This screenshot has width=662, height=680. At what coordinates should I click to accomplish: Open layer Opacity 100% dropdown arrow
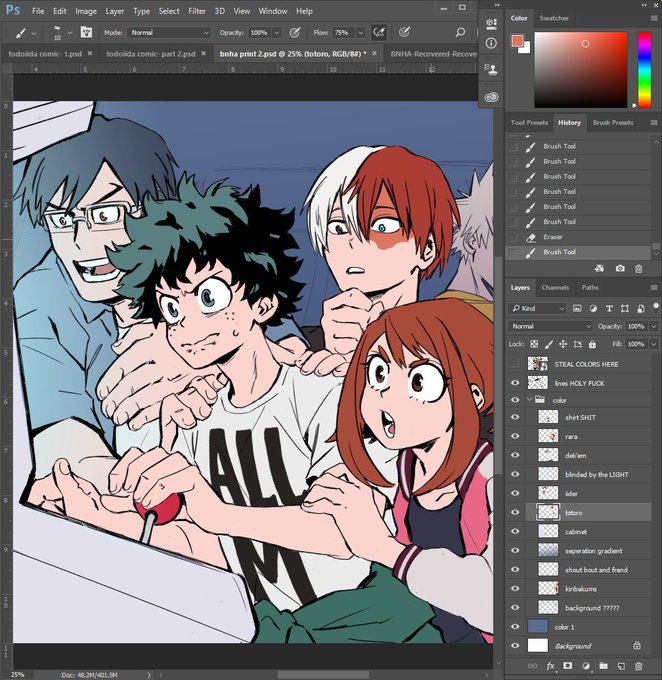[x=653, y=326]
